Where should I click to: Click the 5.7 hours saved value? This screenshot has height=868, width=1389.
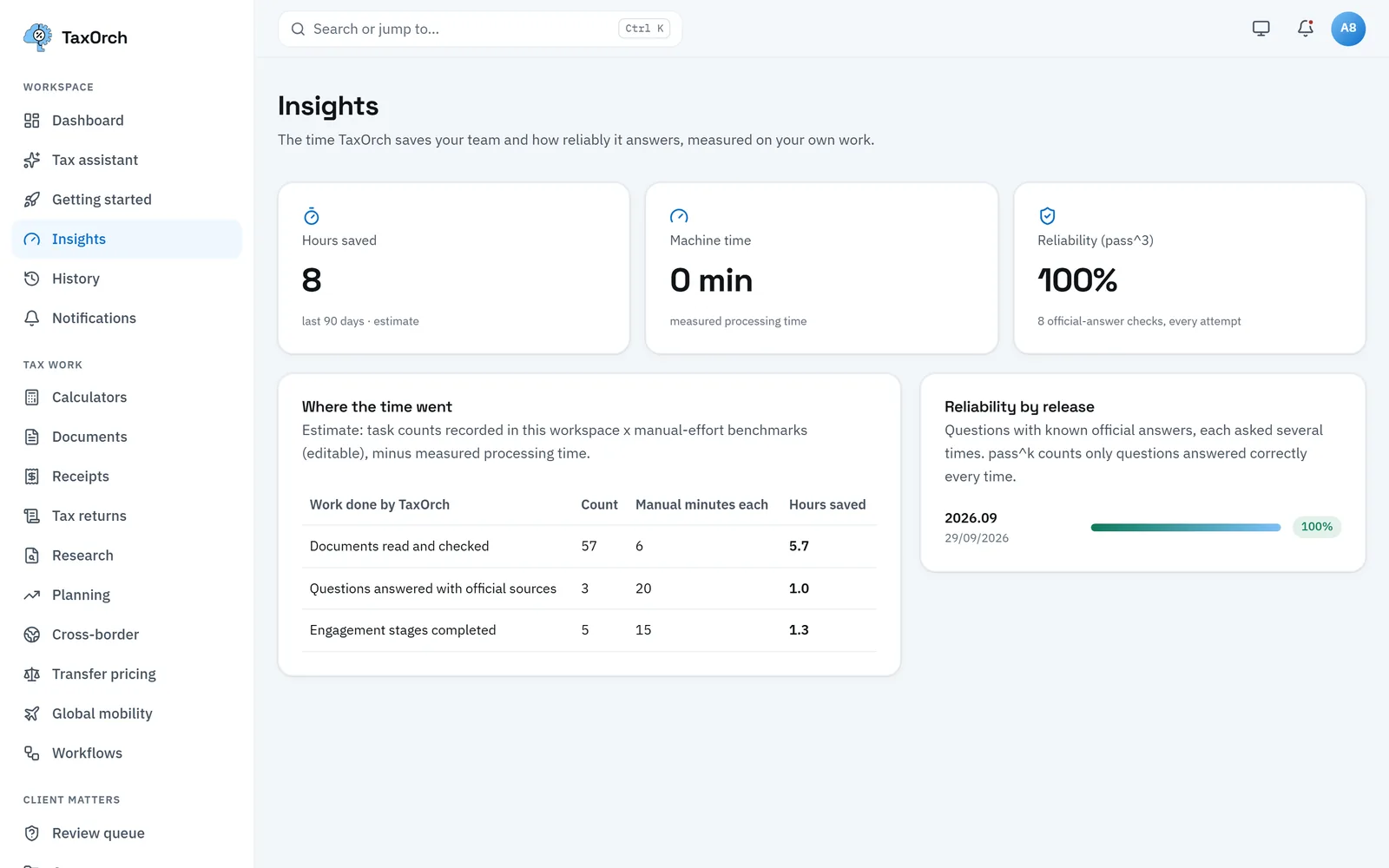tap(799, 546)
